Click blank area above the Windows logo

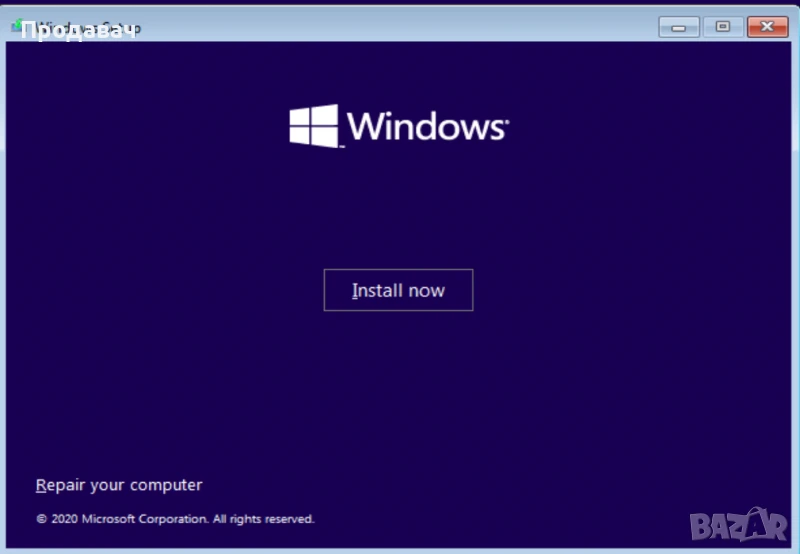point(398,70)
